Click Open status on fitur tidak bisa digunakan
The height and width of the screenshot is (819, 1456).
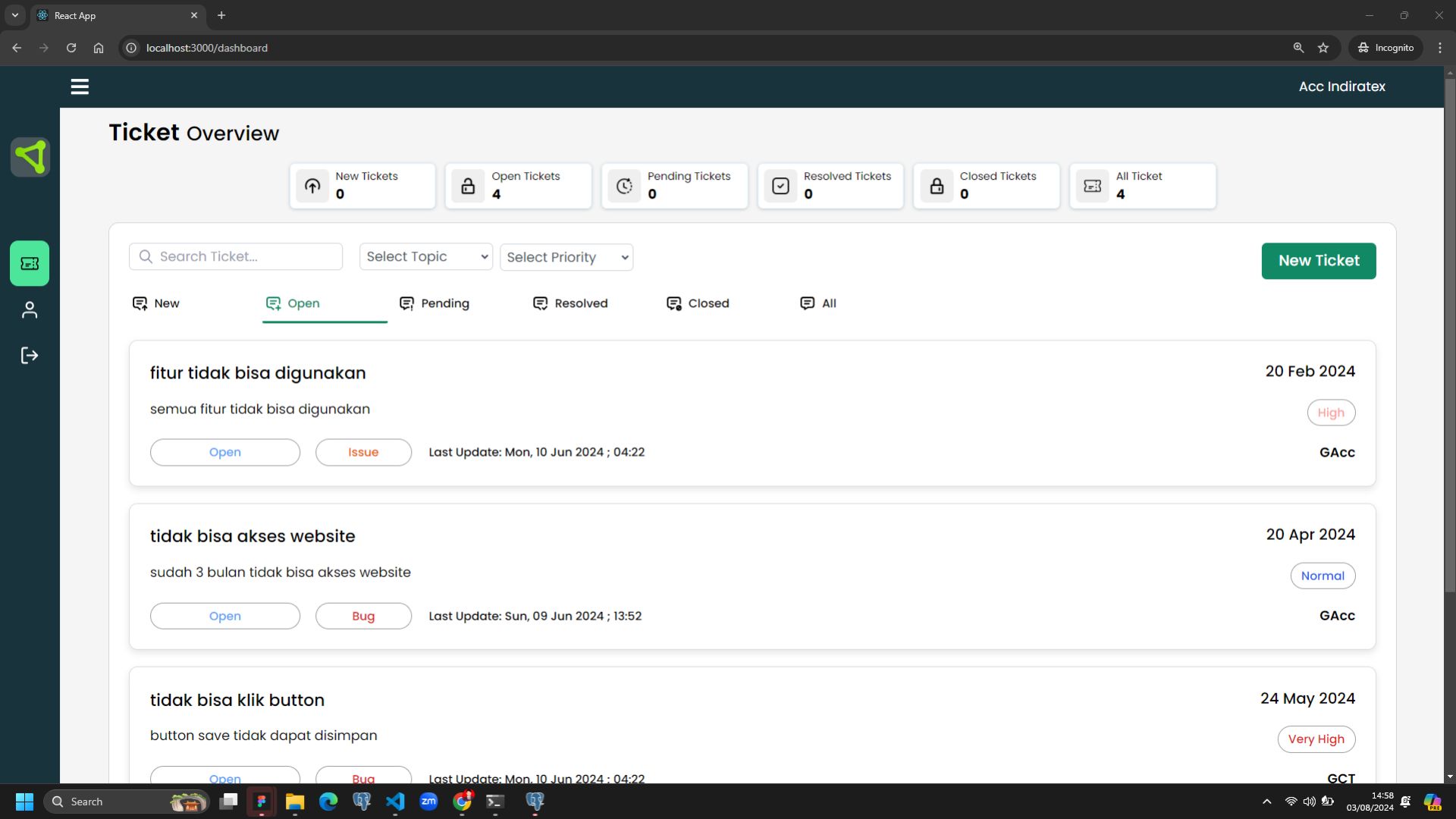coord(225,452)
